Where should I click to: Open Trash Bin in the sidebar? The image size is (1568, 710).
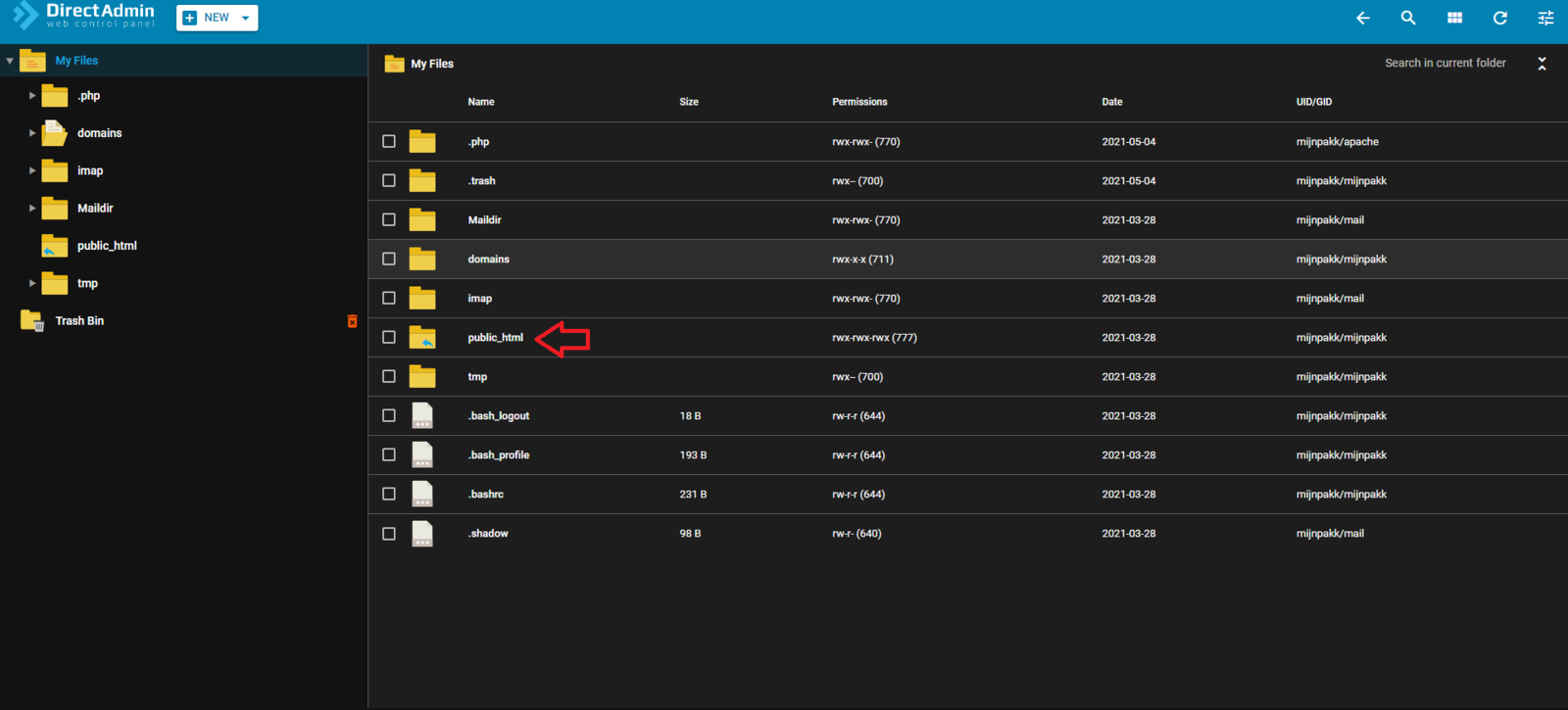[x=79, y=321]
